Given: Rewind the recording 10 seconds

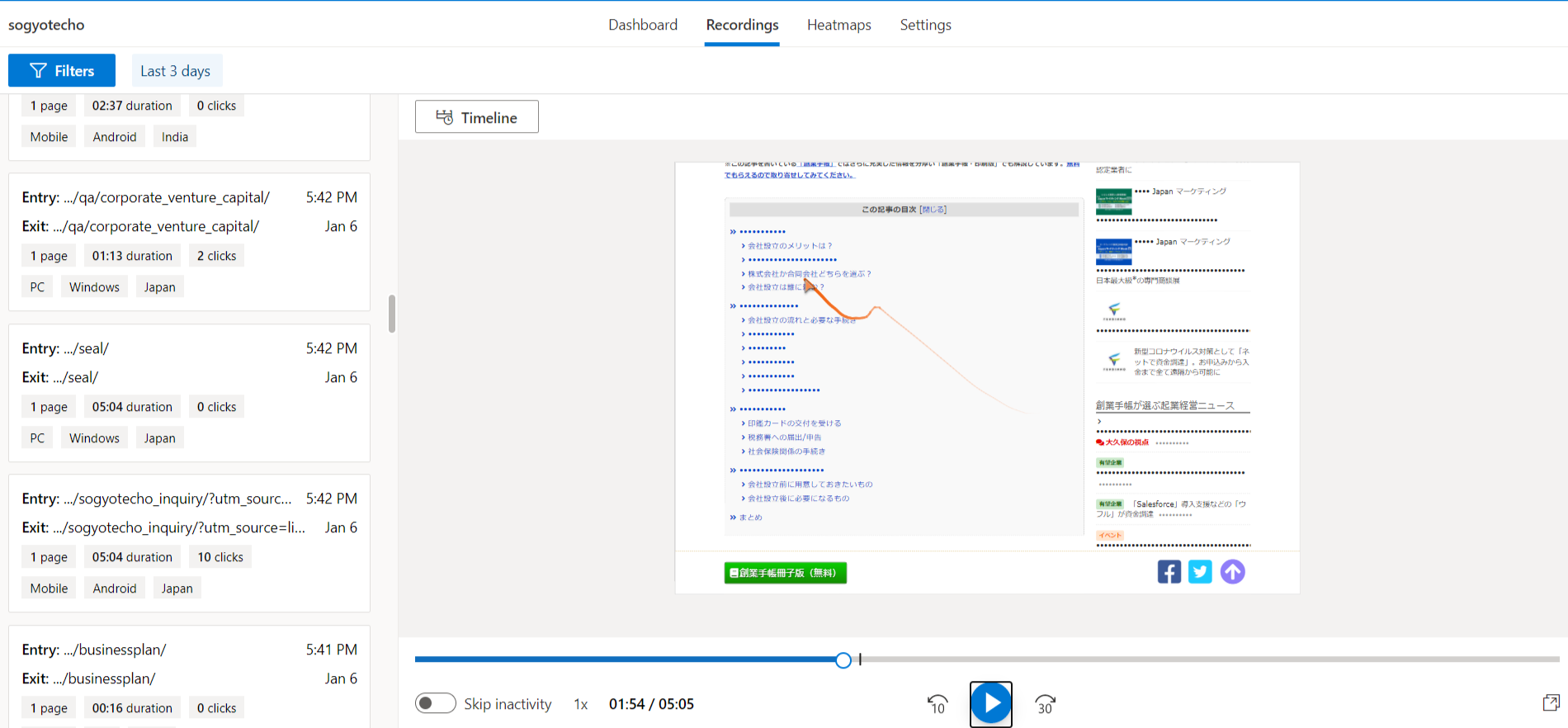Looking at the screenshot, I should 937,704.
